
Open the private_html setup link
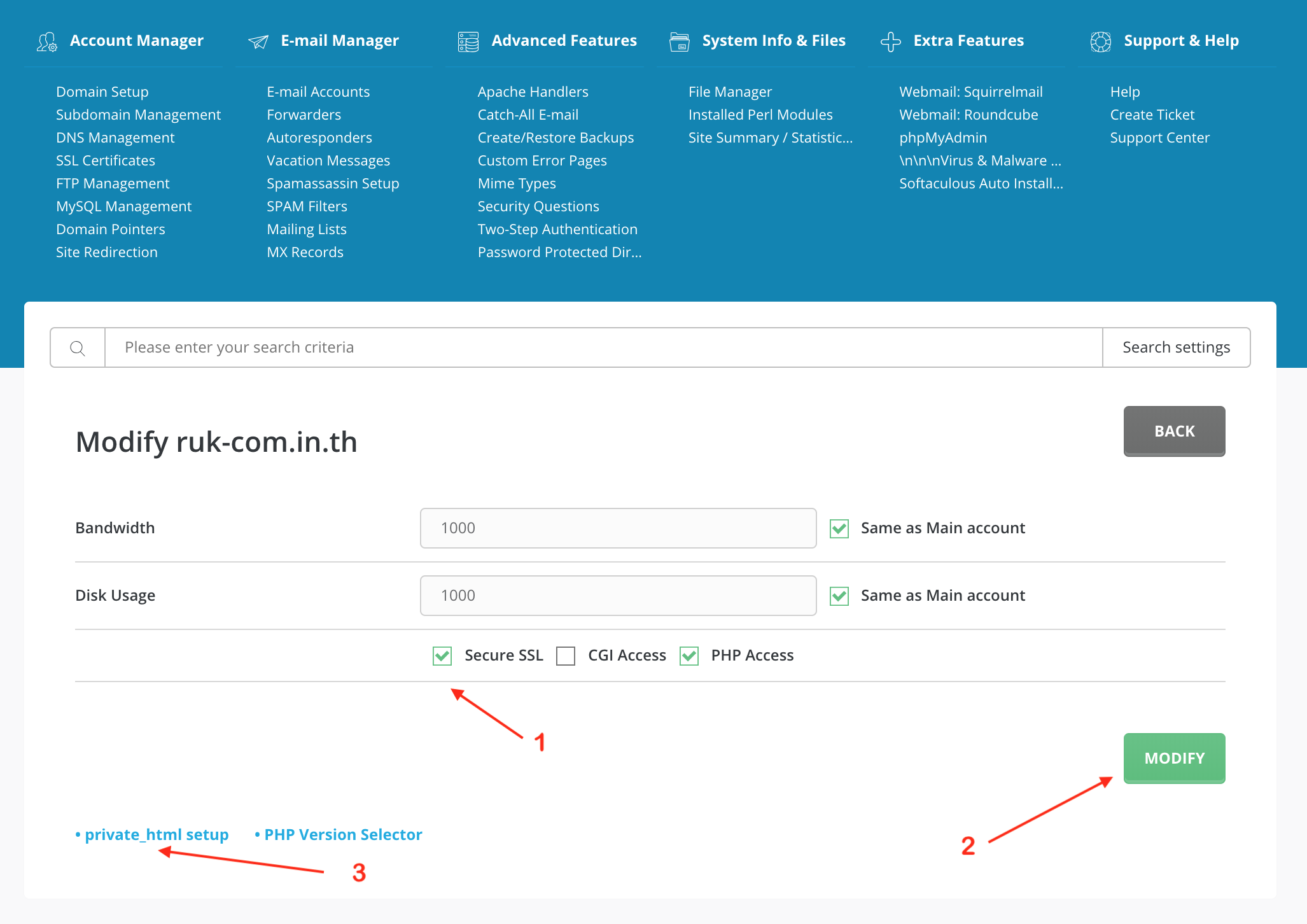(x=157, y=835)
